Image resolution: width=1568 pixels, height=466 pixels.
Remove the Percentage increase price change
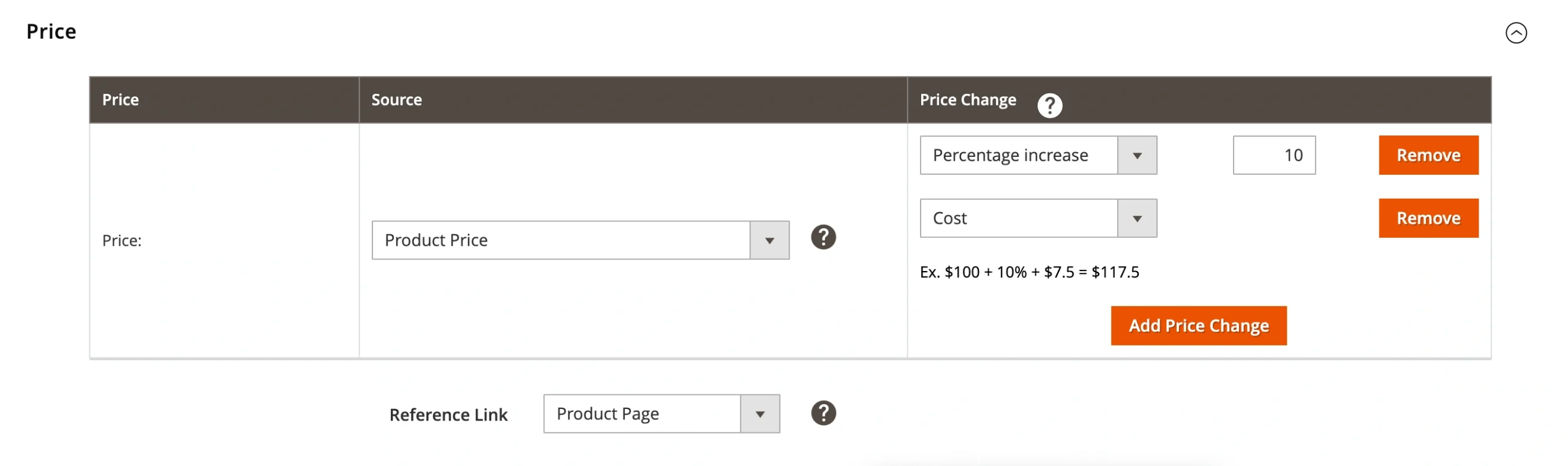(x=1428, y=155)
